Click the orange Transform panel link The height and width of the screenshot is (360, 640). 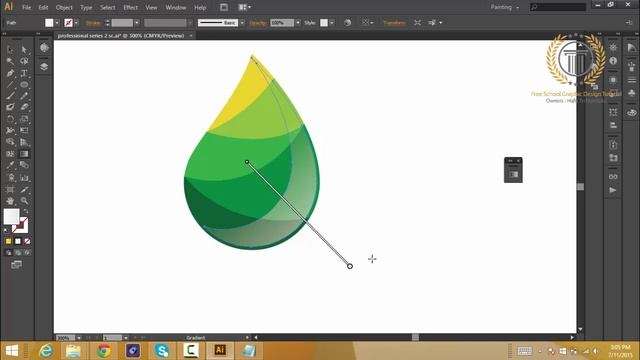394,23
